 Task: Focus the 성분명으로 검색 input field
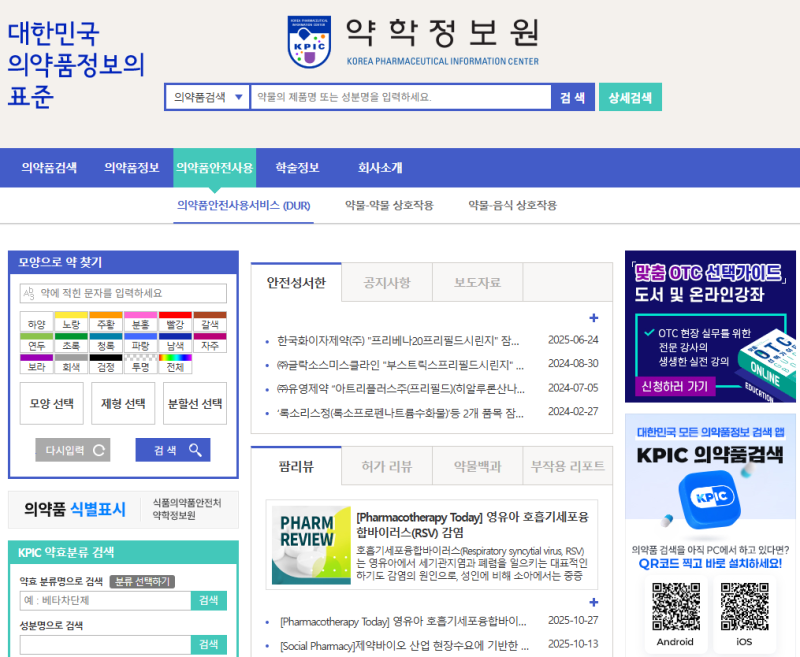(105, 645)
